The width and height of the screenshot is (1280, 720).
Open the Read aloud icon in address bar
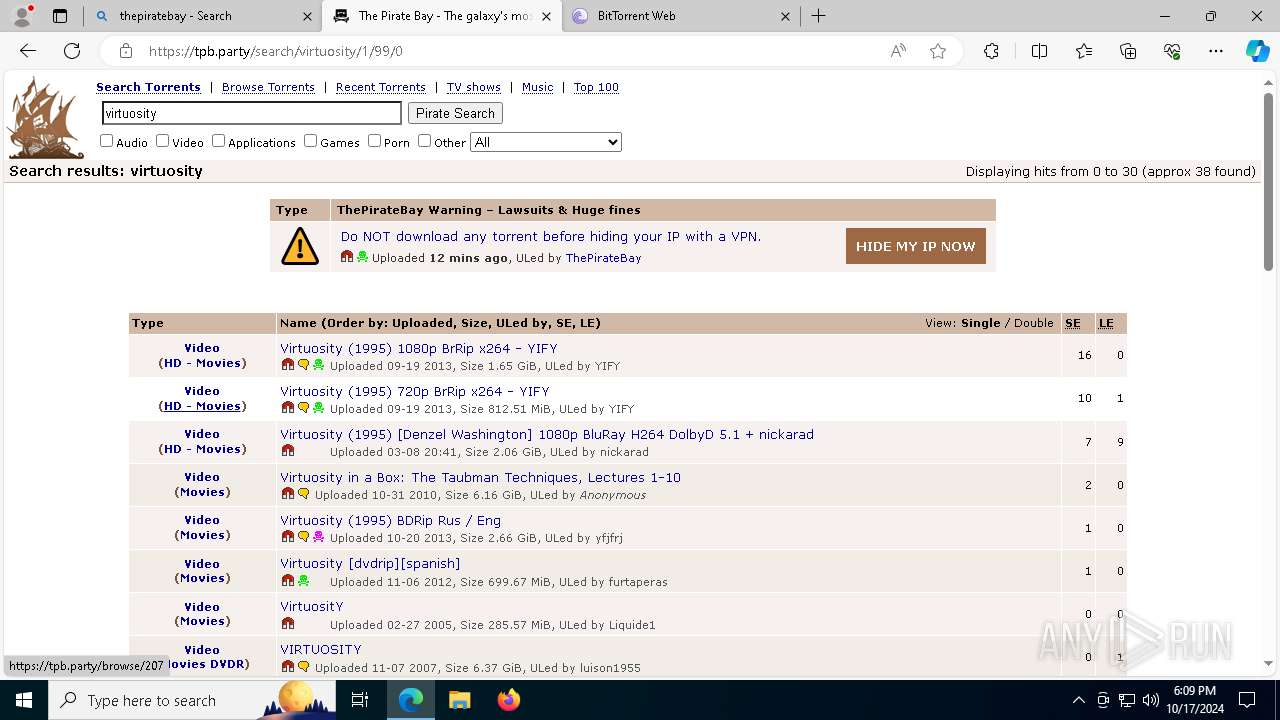(898, 51)
